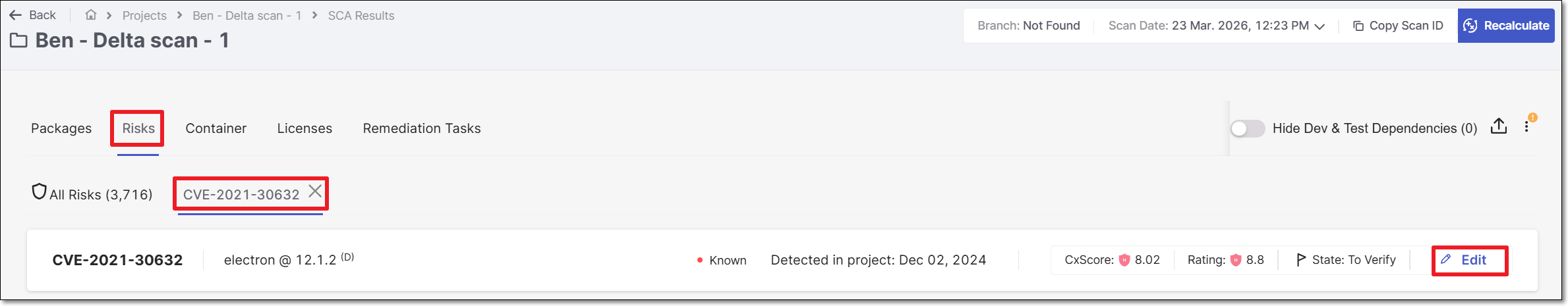Screen dimensions: 1568x306
Task: Switch to the Packages tab
Action: (61, 128)
